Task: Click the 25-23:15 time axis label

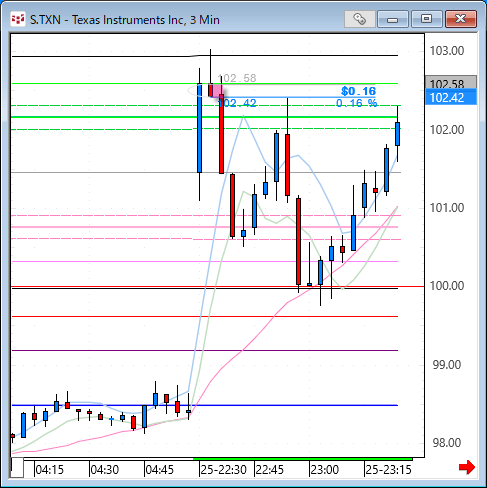Action: [389, 470]
